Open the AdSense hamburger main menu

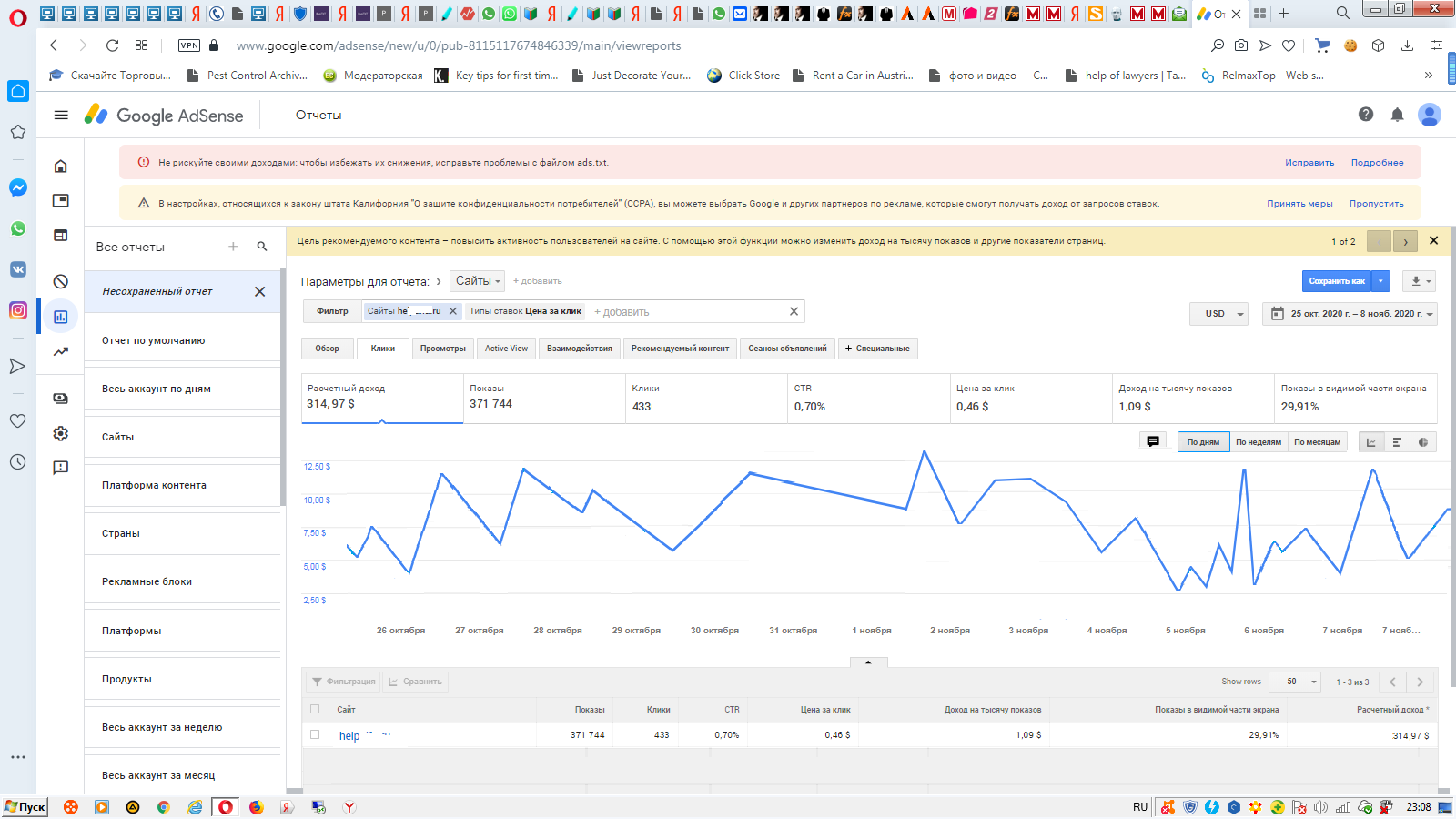point(61,115)
